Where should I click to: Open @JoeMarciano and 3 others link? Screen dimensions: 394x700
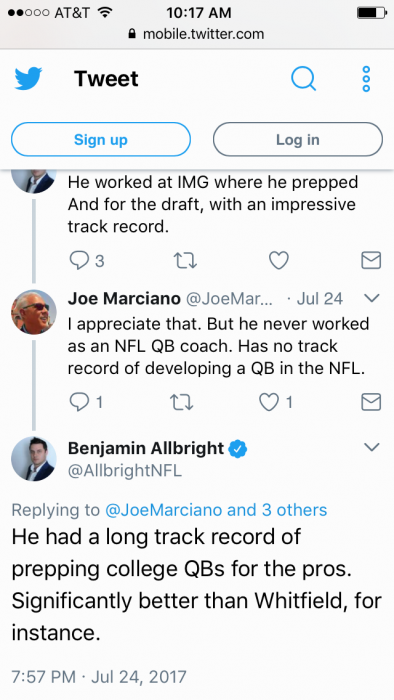click(x=216, y=510)
